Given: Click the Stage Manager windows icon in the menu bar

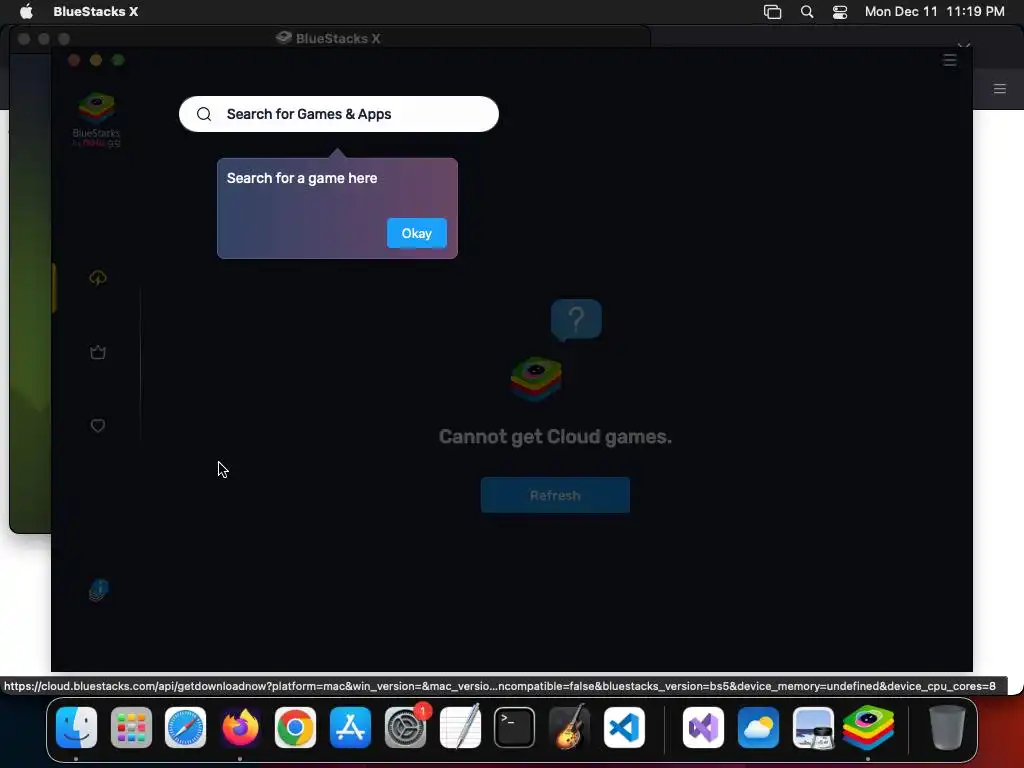Looking at the screenshot, I should 773,12.
